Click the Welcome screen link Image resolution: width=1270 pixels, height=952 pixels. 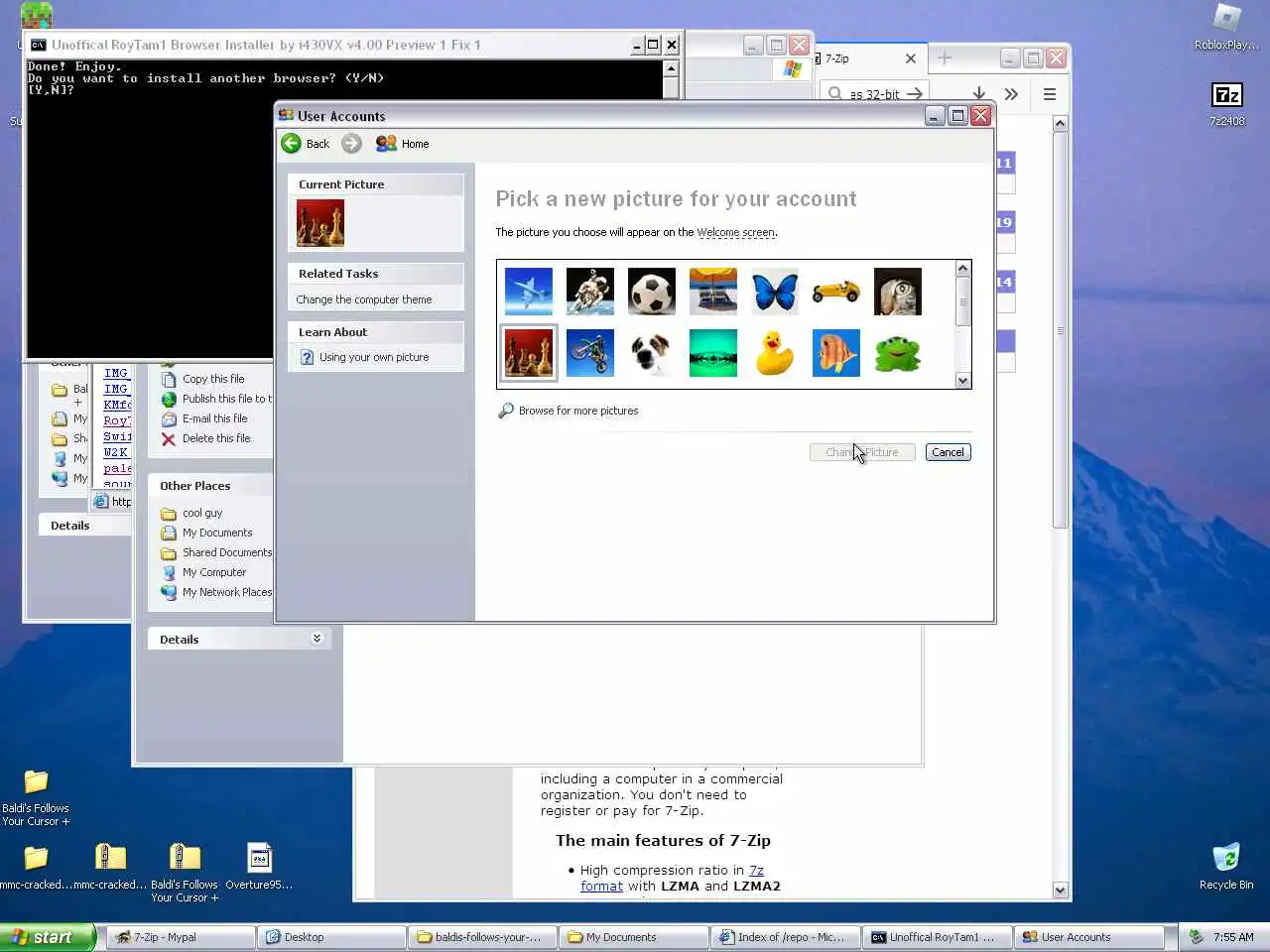735,232
